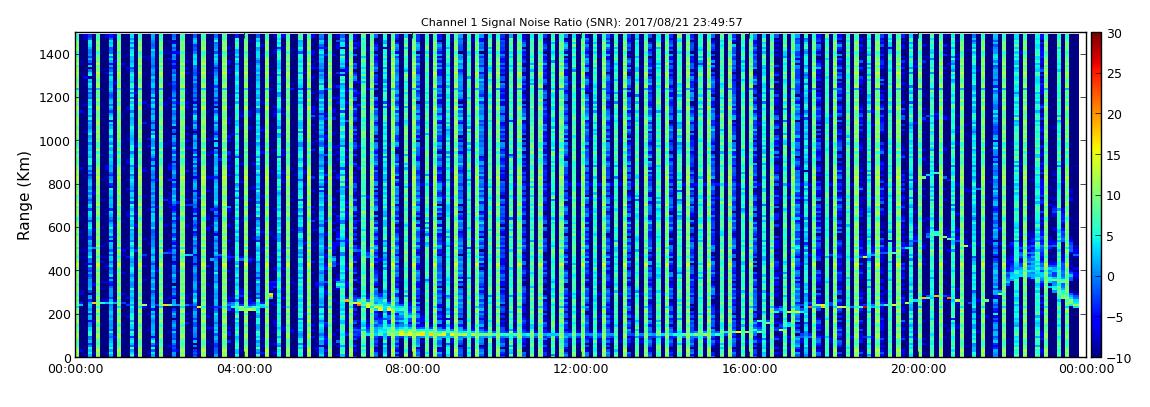The width and height of the screenshot is (1150, 407).
Task: Click the 1400 tick label on the range axis
Action: tap(55, 54)
